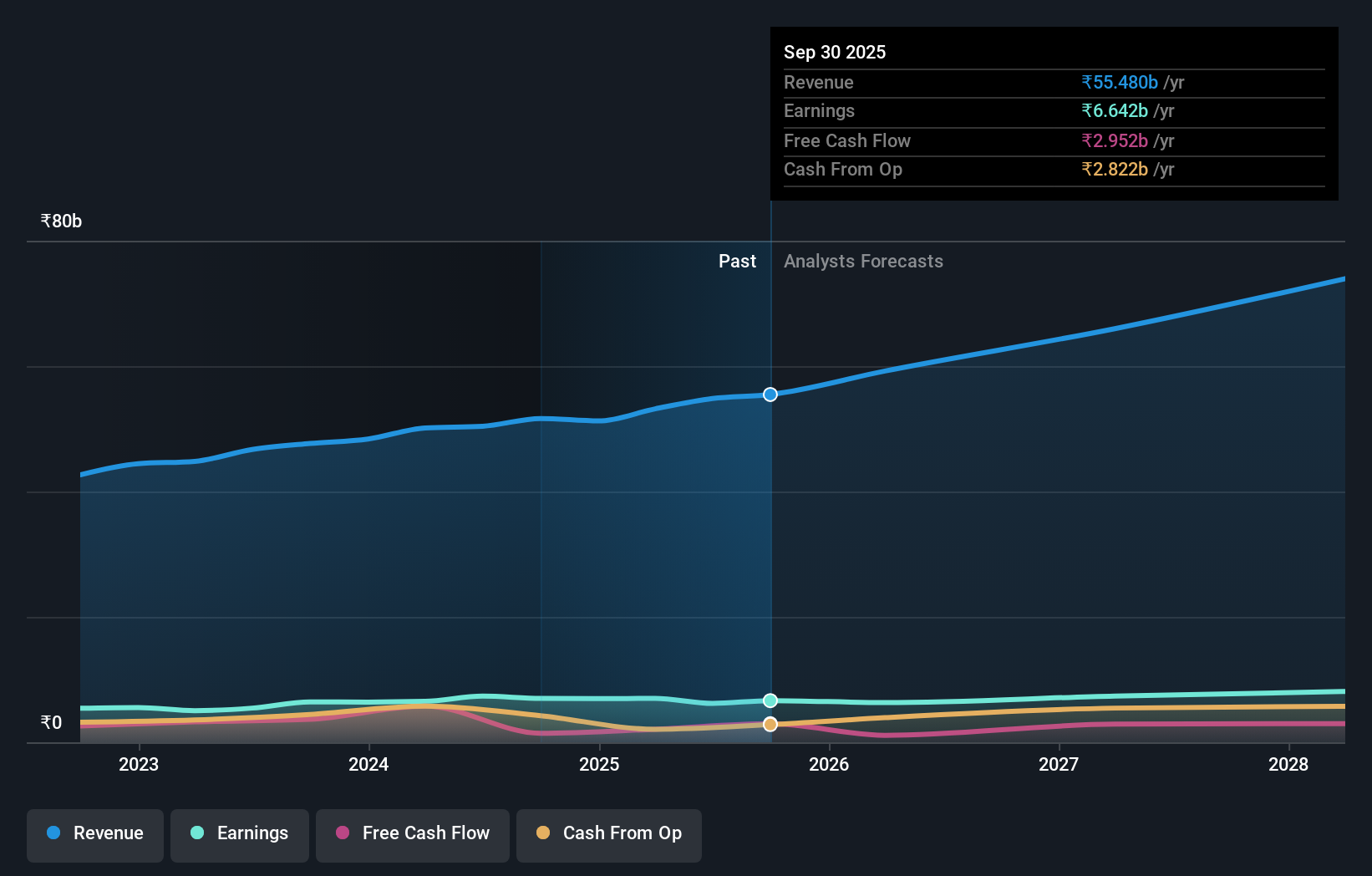Image resolution: width=1372 pixels, height=876 pixels.
Task: Toggle the Free Cash Flow series visibility
Action: point(412,833)
